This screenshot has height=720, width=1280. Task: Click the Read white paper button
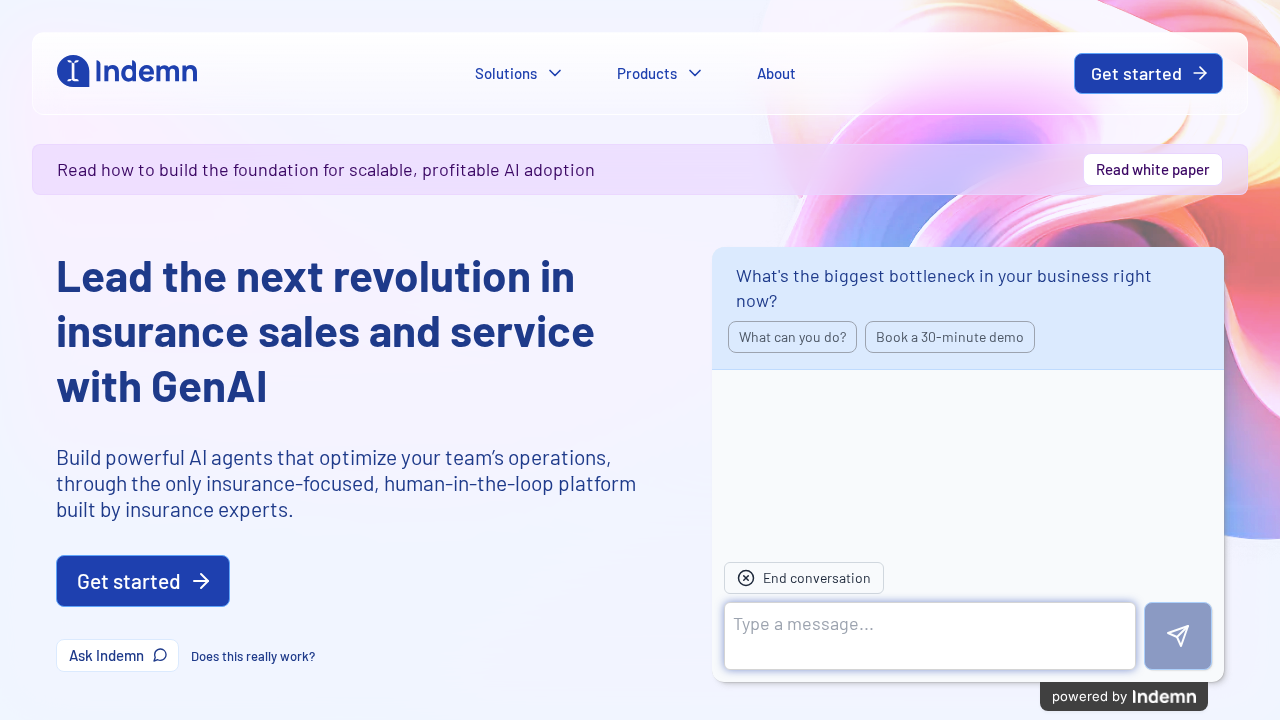coord(1152,169)
